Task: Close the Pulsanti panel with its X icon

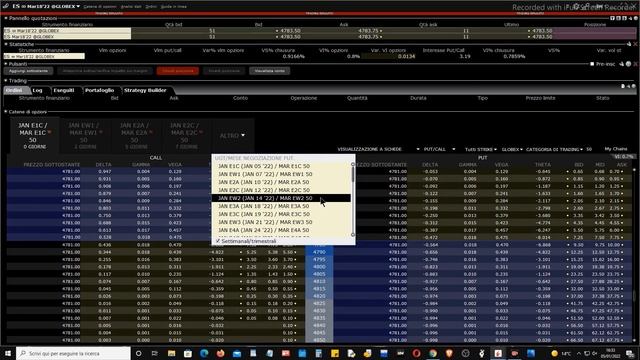Action: click(636, 64)
